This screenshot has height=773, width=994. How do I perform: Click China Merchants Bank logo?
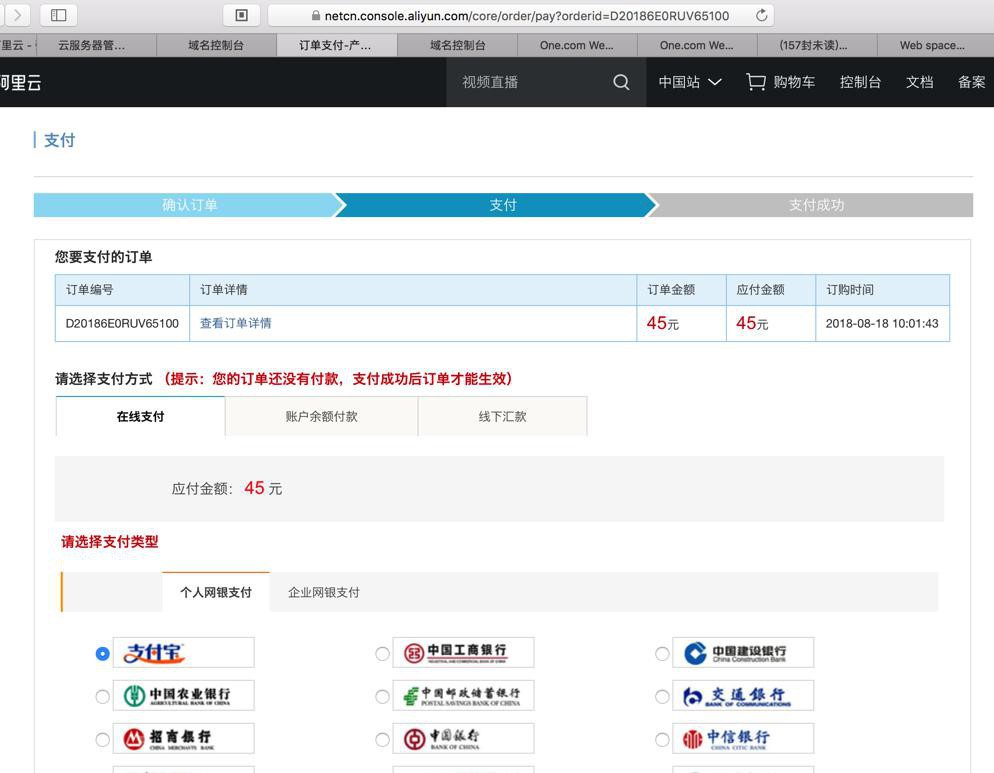(x=184, y=739)
